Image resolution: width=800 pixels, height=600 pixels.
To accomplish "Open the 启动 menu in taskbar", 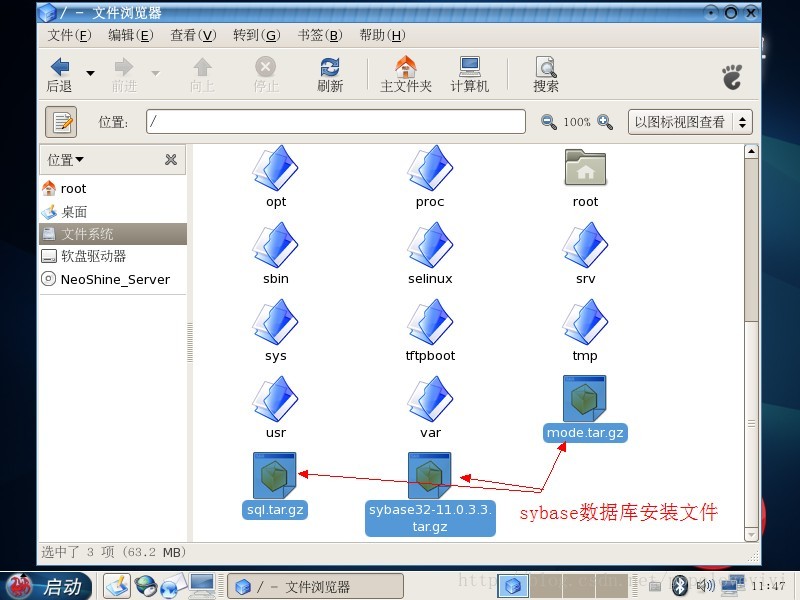I will tap(48, 586).
